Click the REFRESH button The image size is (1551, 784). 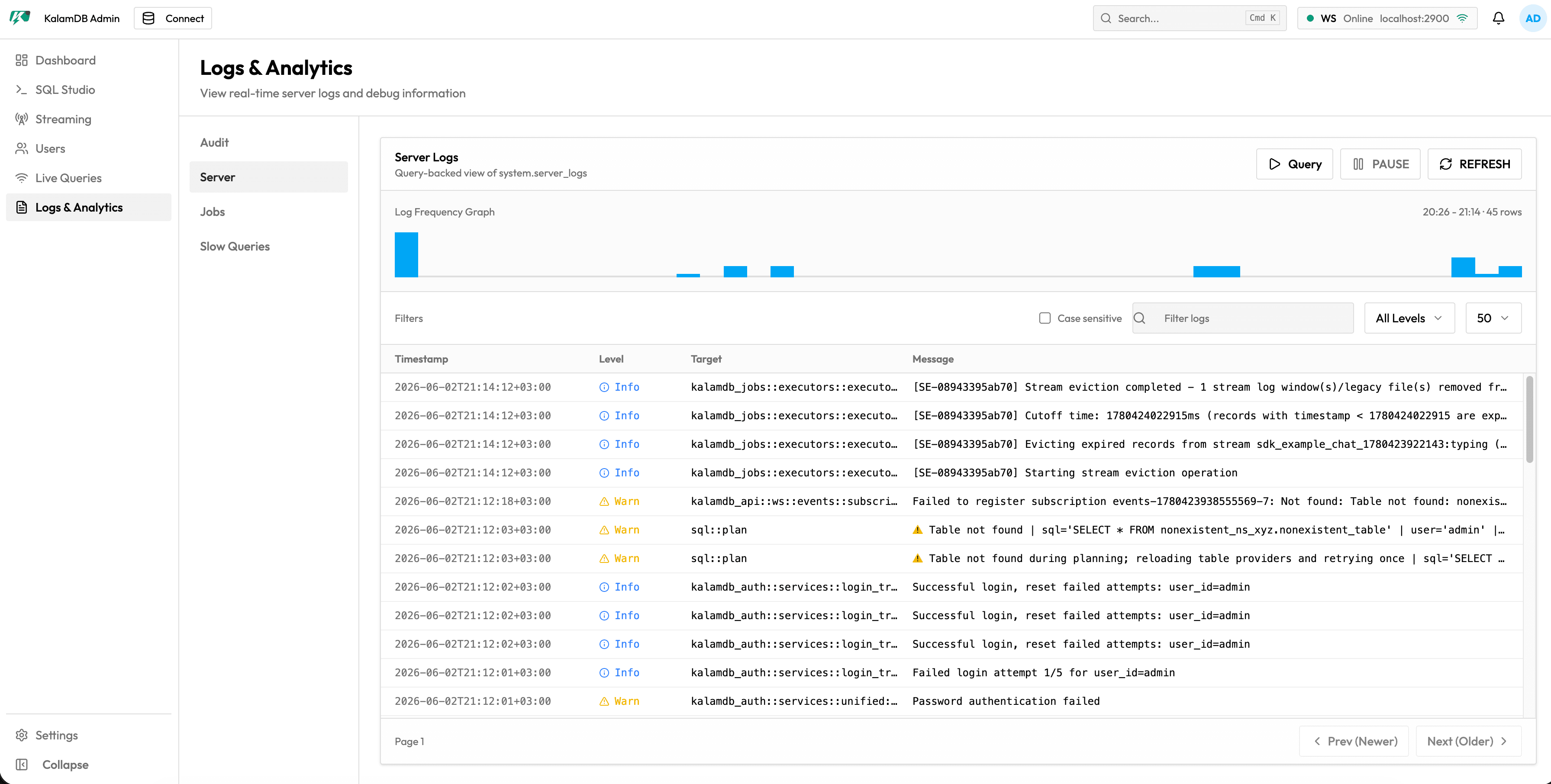1474,164
